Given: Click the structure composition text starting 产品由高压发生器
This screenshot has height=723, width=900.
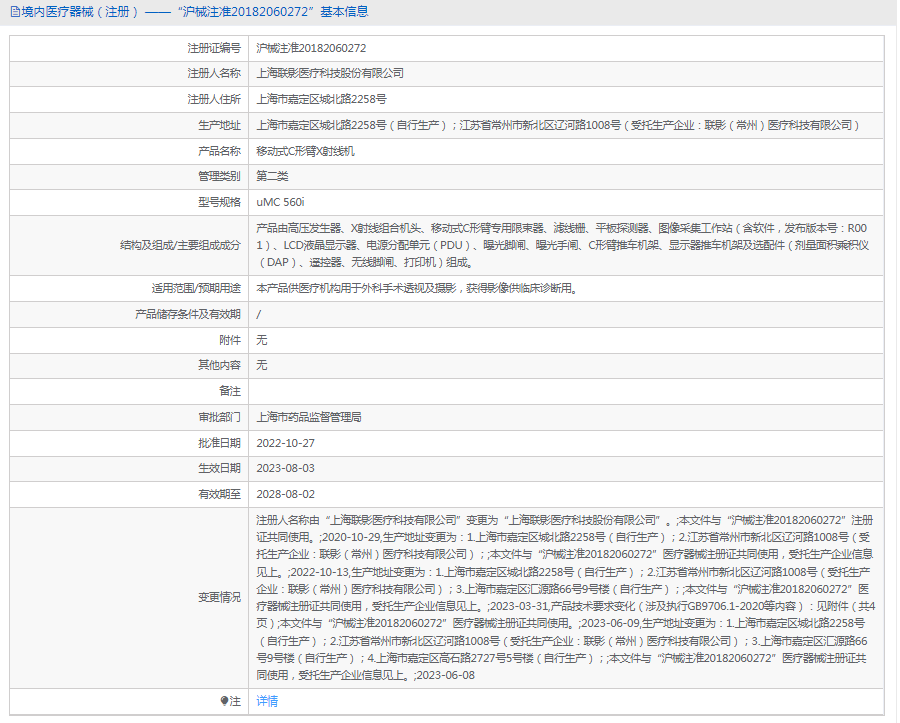Looking at the screenshot, I should pos(562,245).
